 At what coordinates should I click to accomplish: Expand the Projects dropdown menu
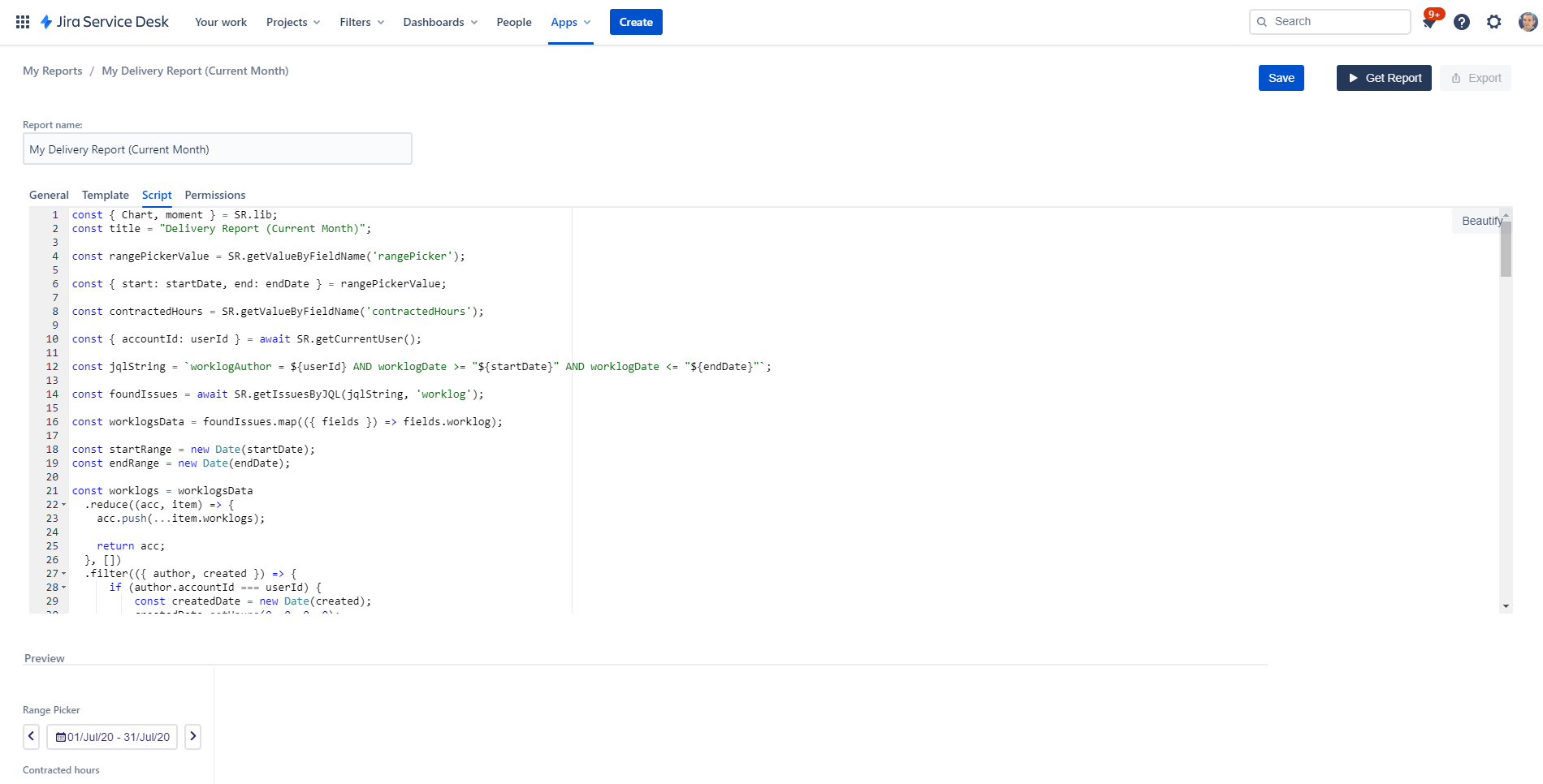[x=293, y=22]
